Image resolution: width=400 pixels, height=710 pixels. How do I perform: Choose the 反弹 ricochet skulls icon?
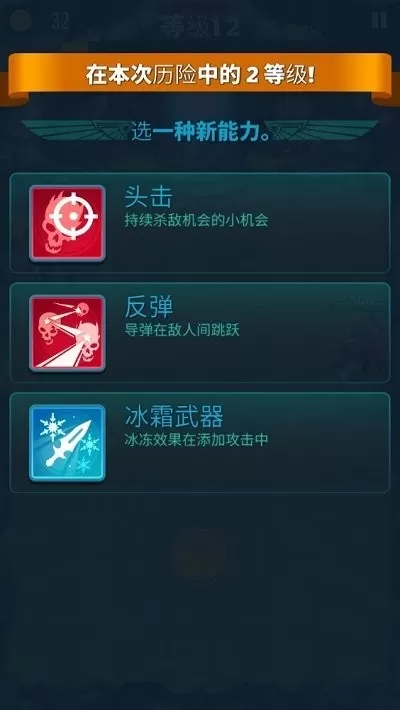coord(67,333)
